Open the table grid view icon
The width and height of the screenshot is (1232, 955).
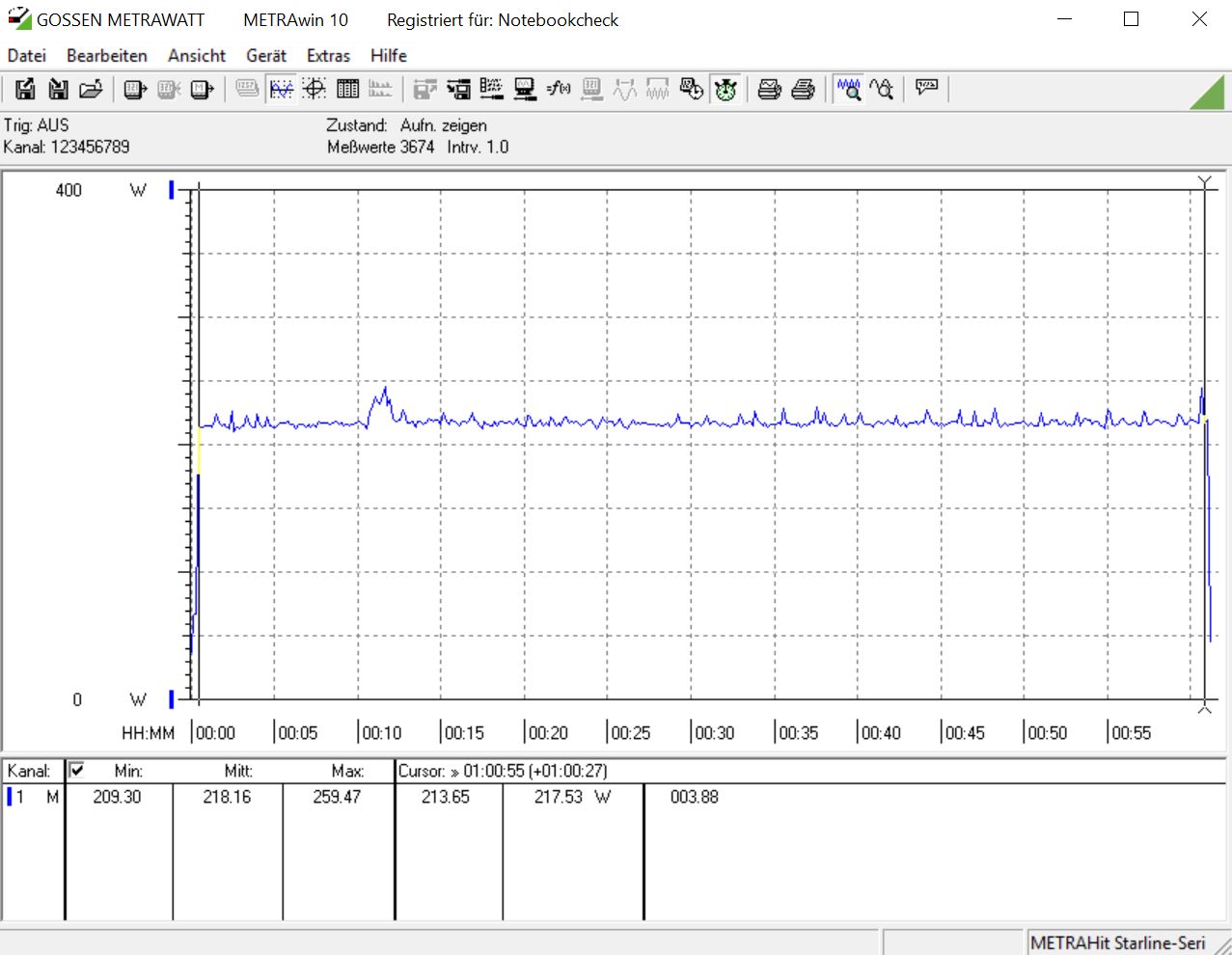[x=347, y=90]
